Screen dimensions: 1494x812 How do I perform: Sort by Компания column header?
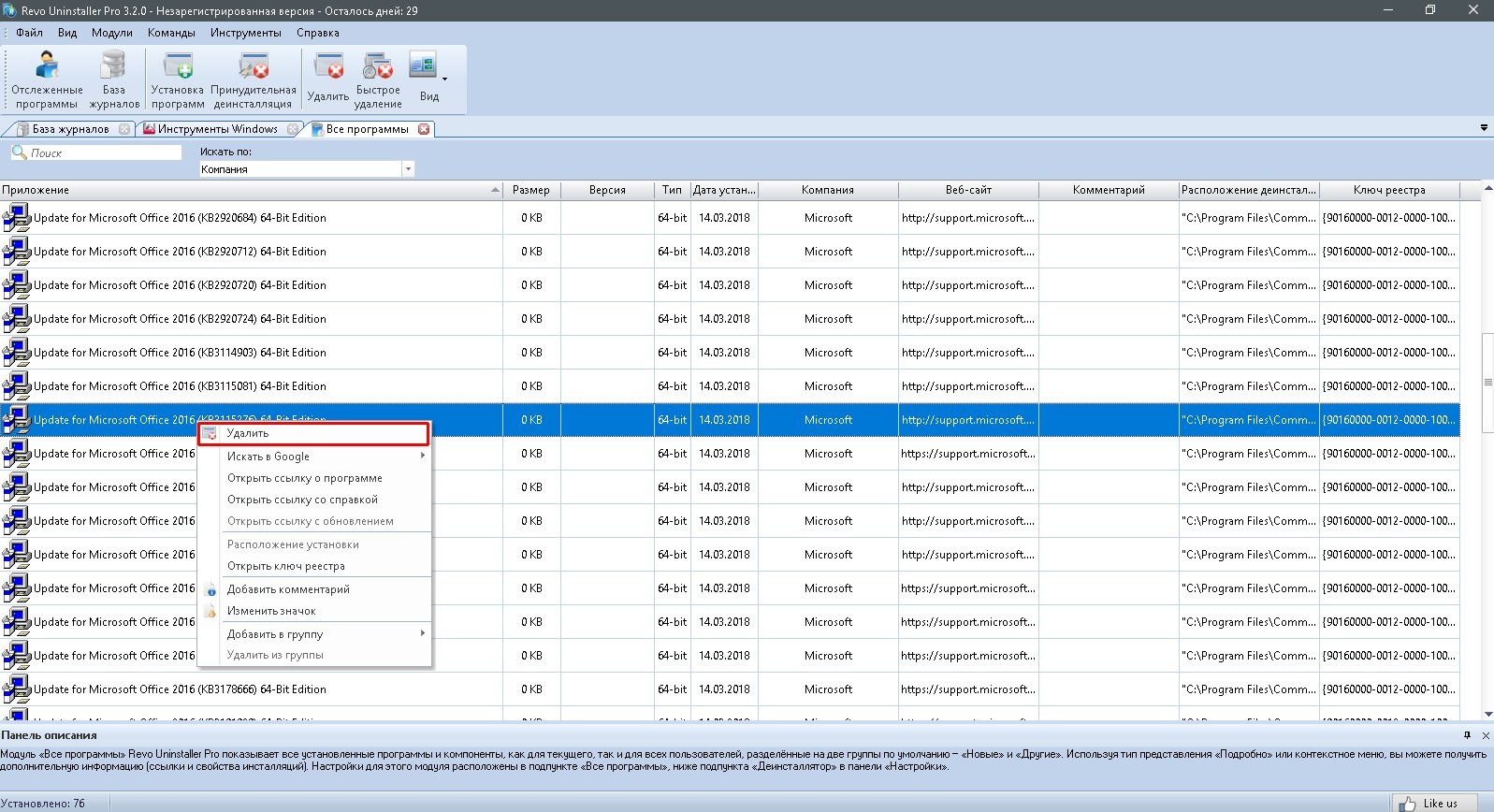point(828,190)
